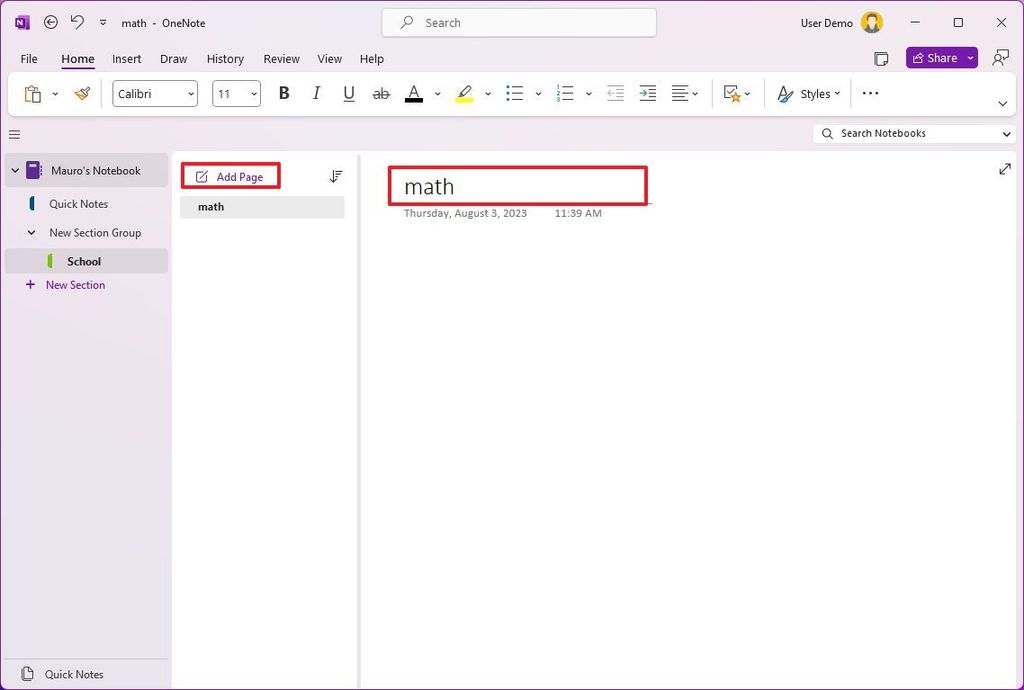Increase the paragraph indent
Screen dimensions: 1024x690
647,93
